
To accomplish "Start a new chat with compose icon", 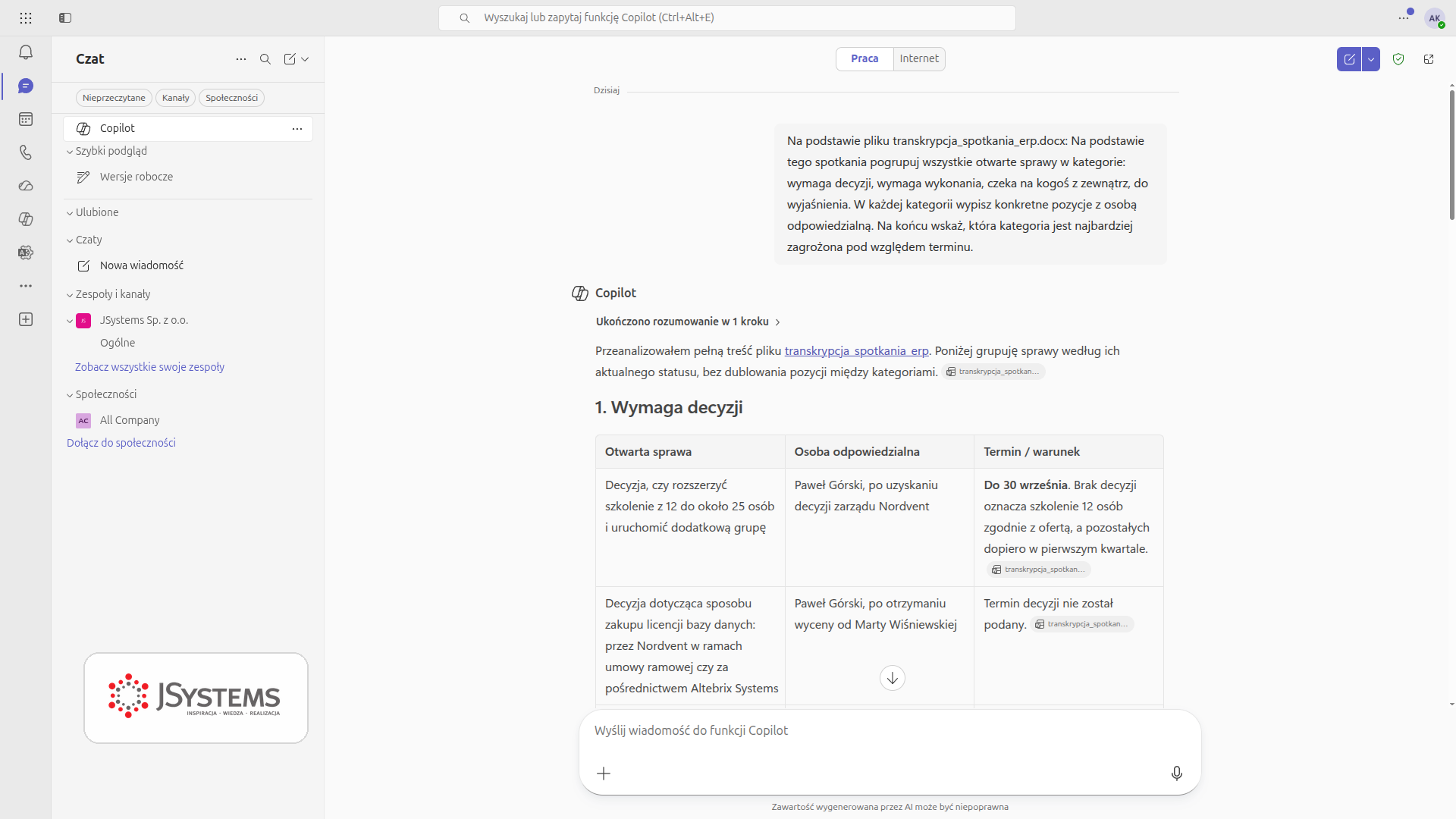I will pyautogui.click(x=290, y=59).
